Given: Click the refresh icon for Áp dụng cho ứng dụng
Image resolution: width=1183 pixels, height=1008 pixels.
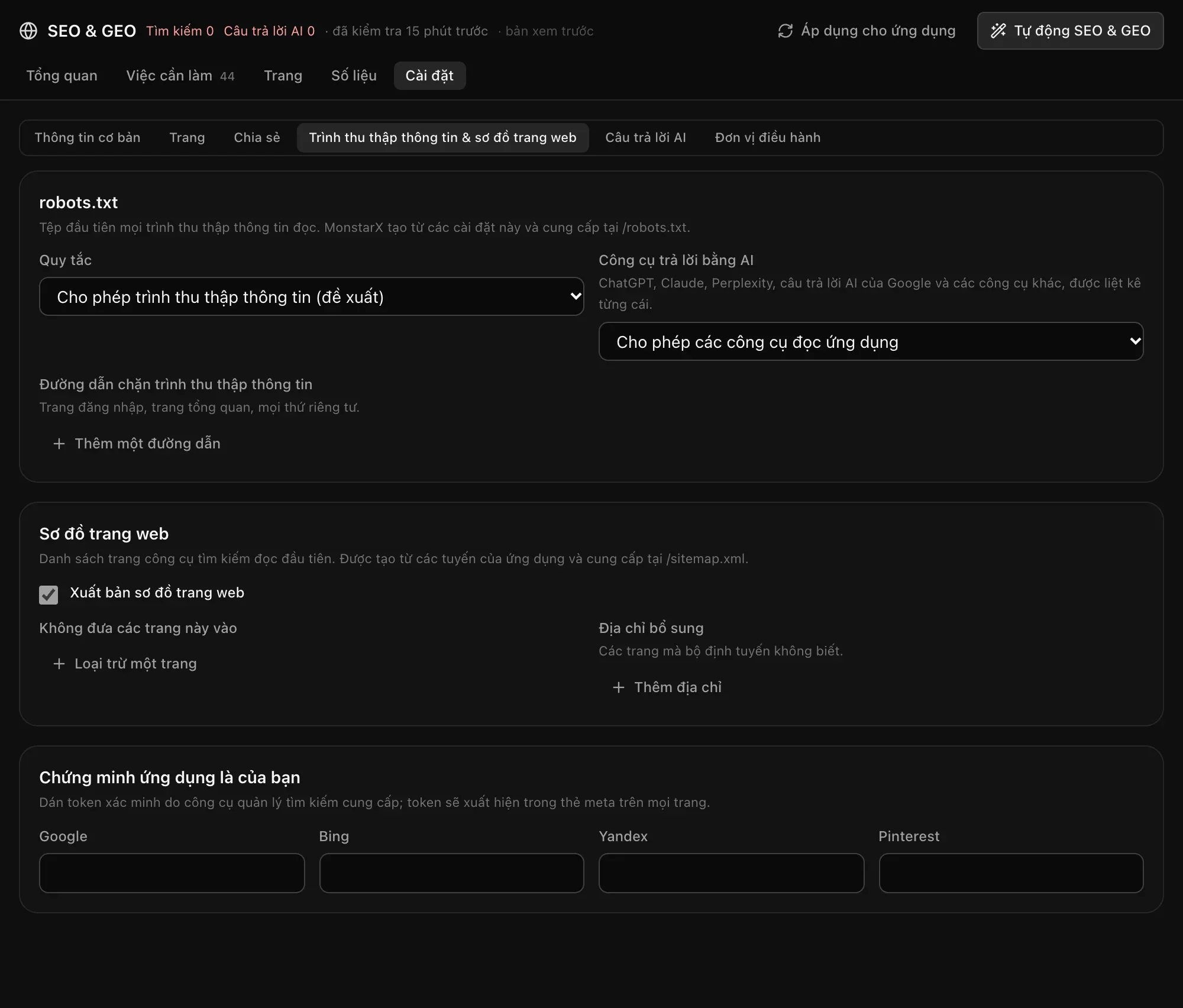Looking at the screenshot, I should click(785, 31).
